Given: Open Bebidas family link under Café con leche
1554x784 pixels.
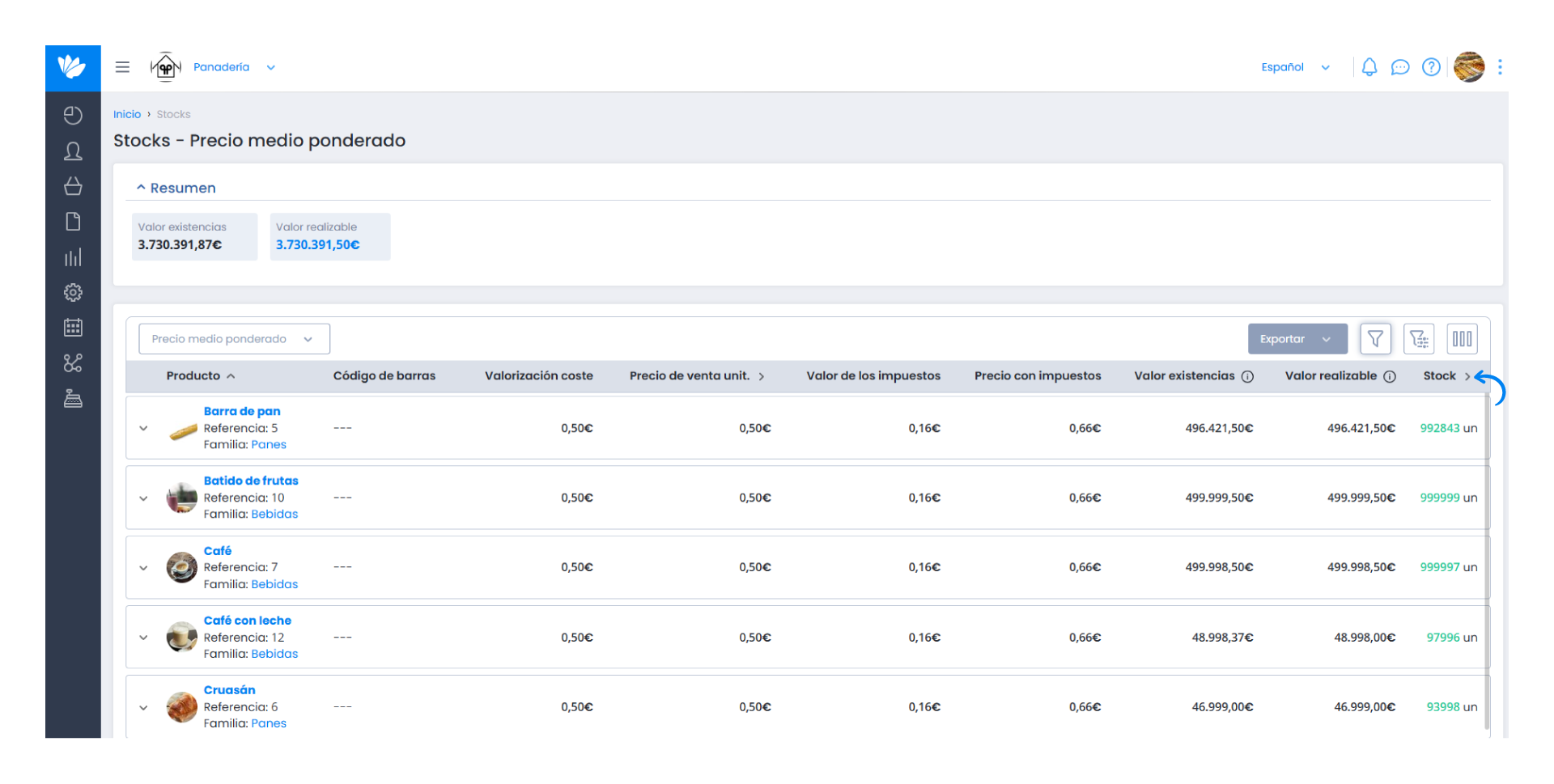Looking at the screenshot, I should (274, 654).
